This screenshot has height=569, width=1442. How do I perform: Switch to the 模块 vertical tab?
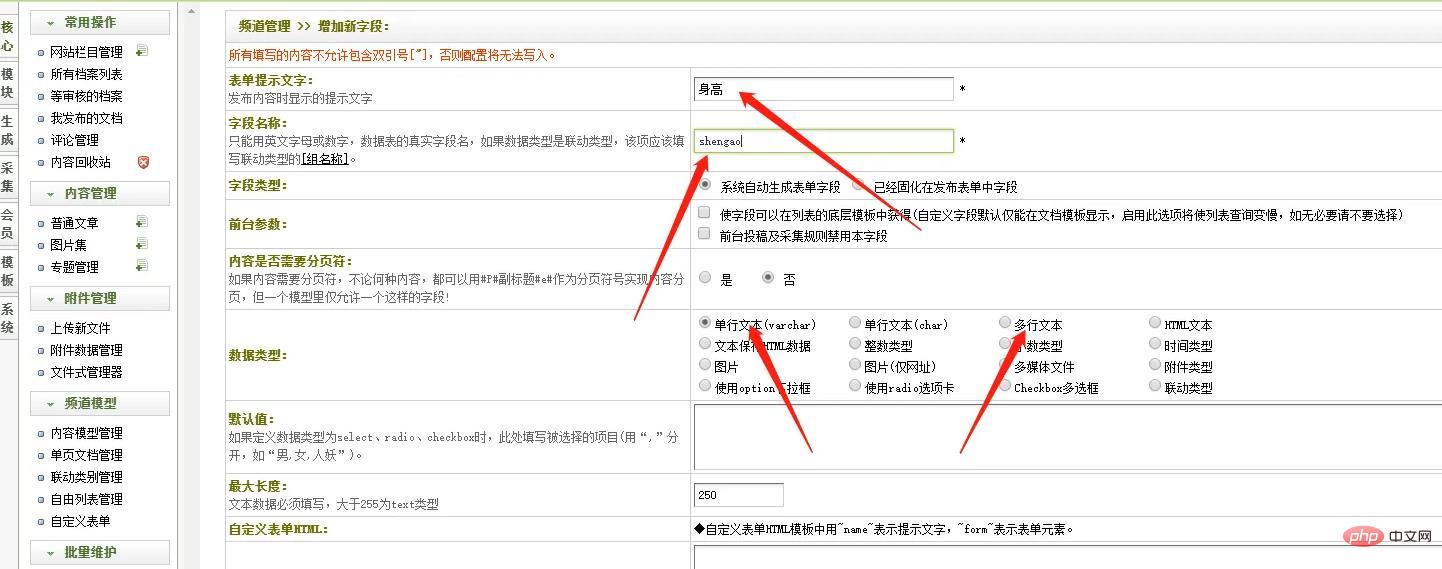(x=7, y=83)
